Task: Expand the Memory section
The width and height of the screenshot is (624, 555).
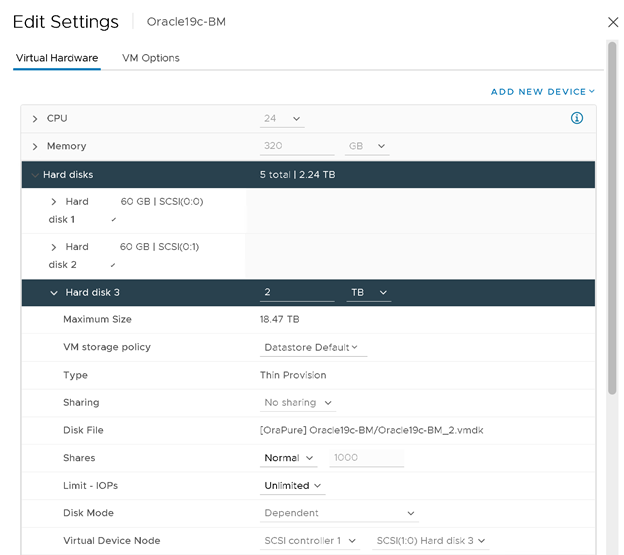Action: pos(35,147)
